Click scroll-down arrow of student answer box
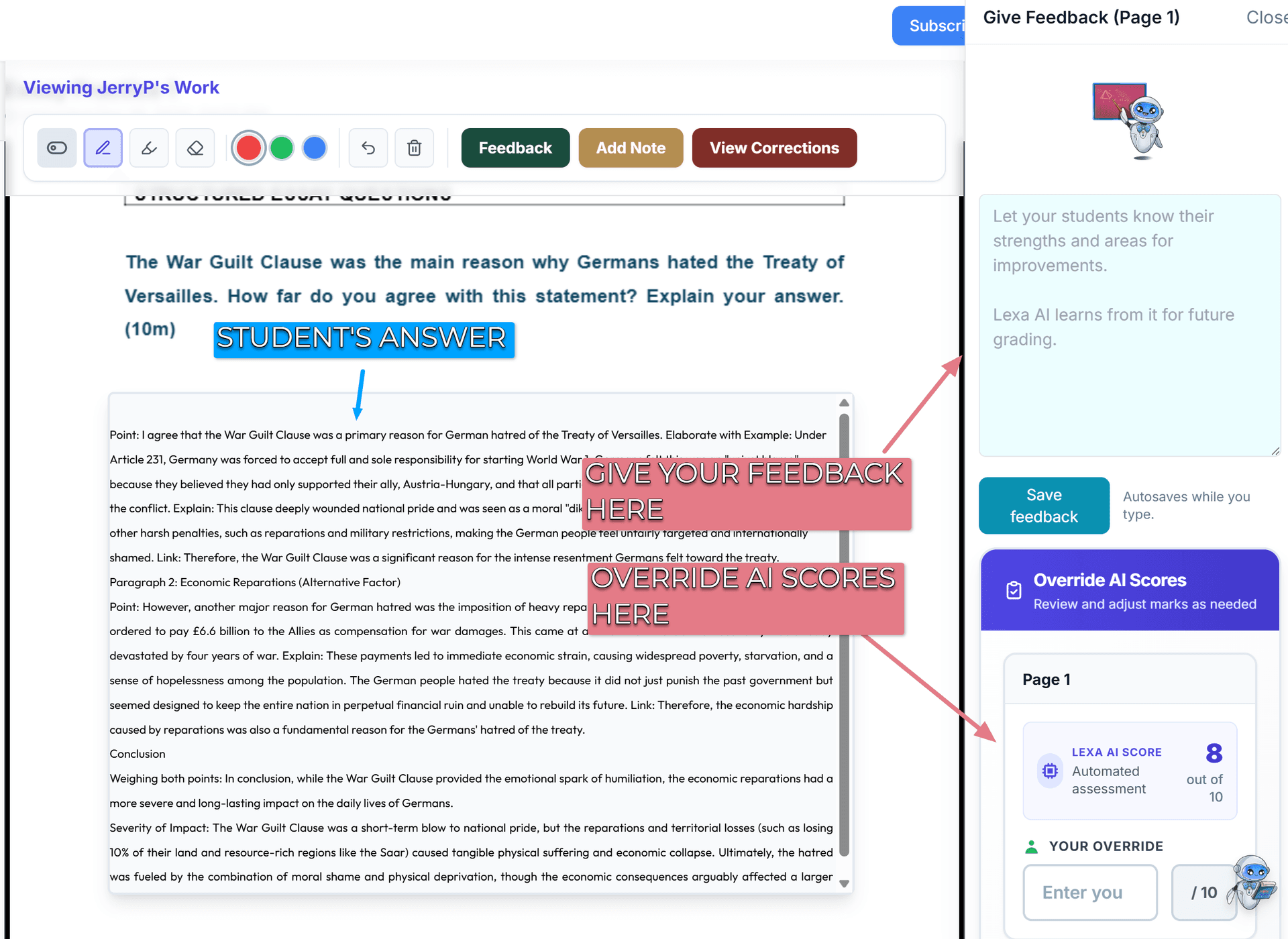The height and width of the screenshot is (939, 1288). (x=844, y=884)
